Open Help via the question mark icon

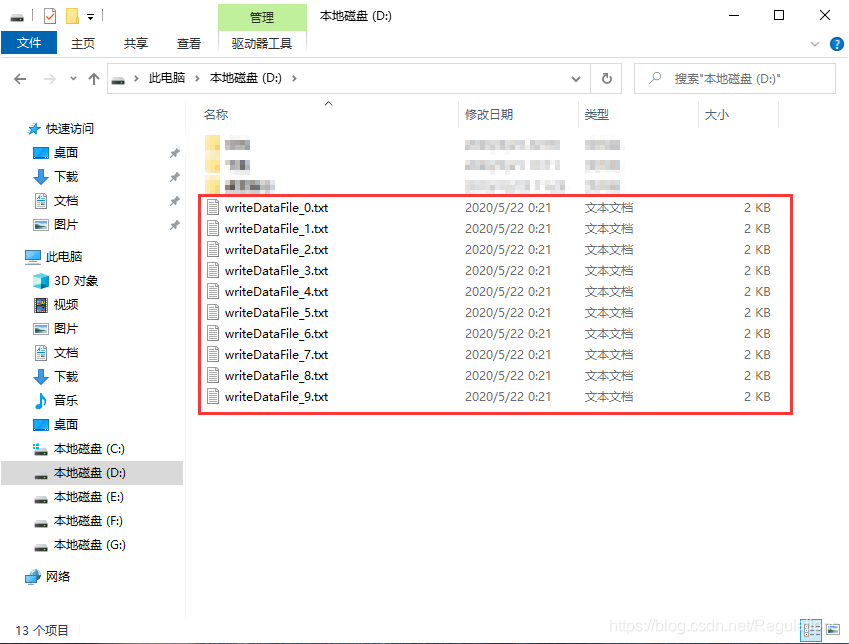[x=837, y=43]
